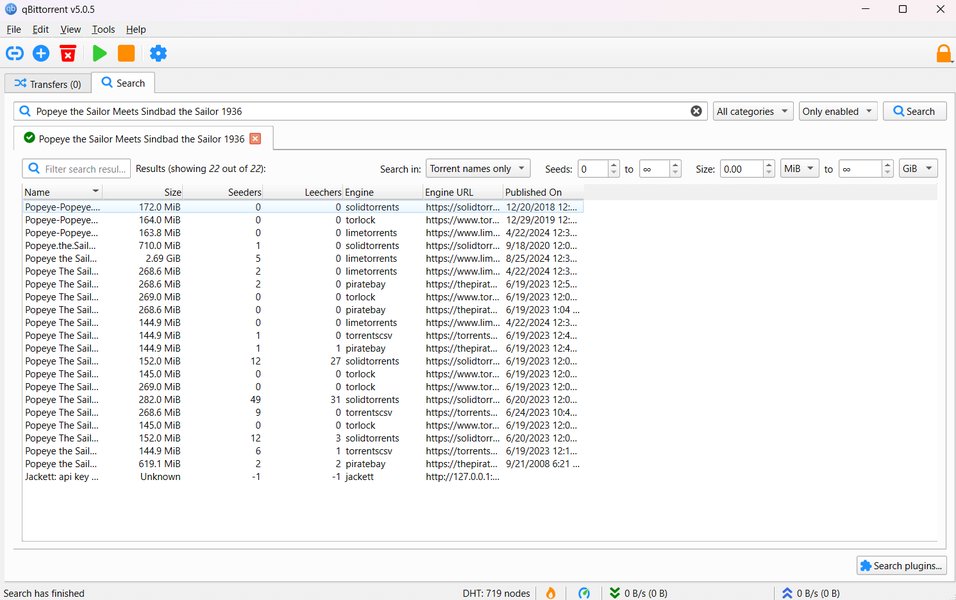Open the Edit menu
The width and height of the screenshot is (956, 600).
point(40,29)
